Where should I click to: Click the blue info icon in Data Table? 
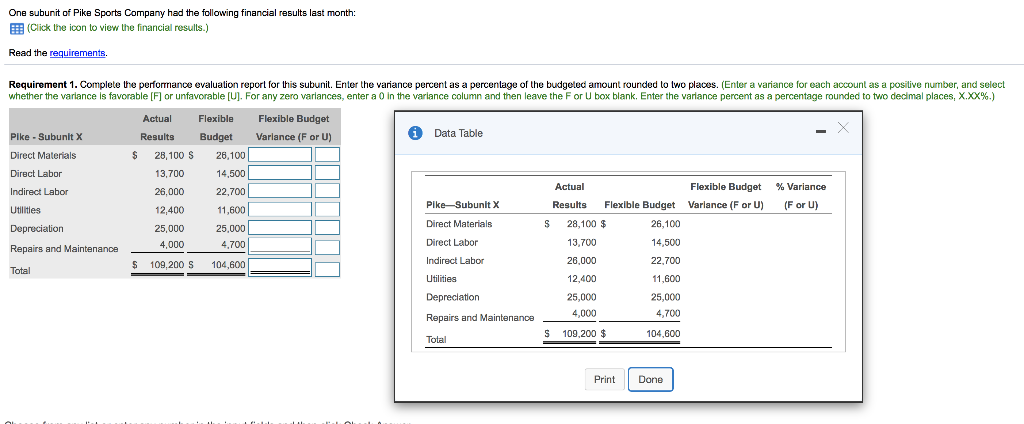point(414,133)
